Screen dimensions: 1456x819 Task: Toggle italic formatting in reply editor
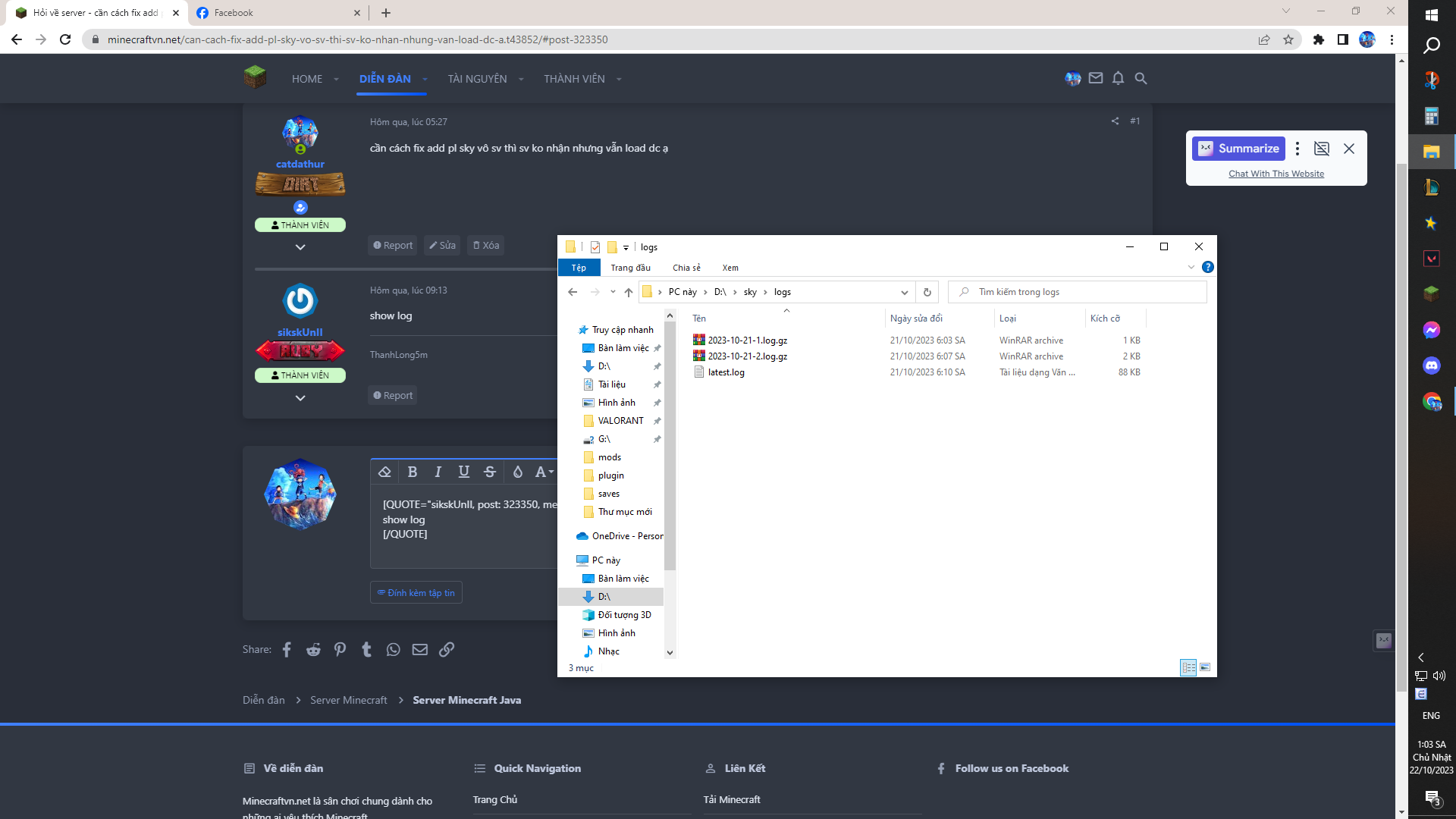tap(438, 472)
